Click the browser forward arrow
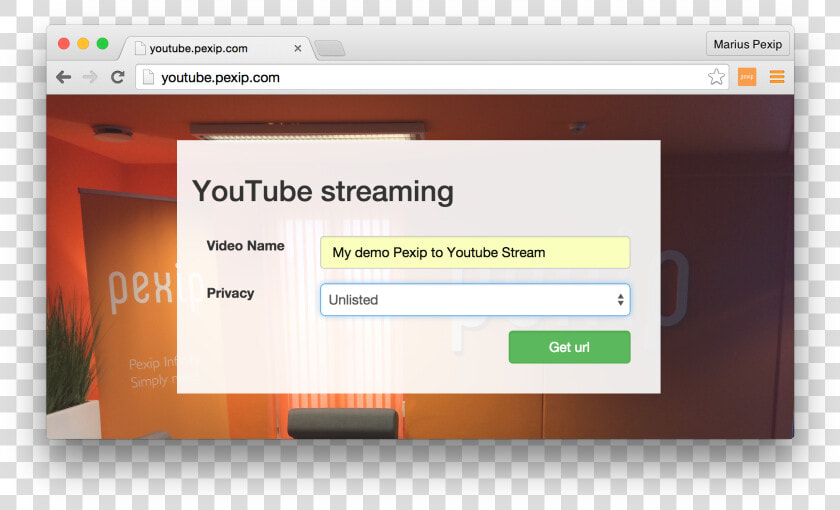 pyautogui.click(x=90, y=77)
